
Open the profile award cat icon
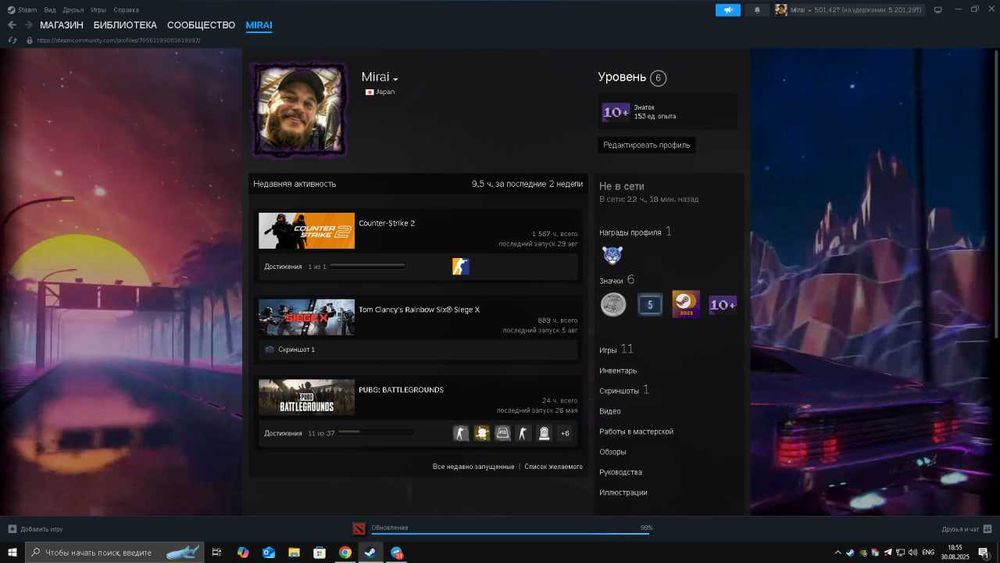612,256
